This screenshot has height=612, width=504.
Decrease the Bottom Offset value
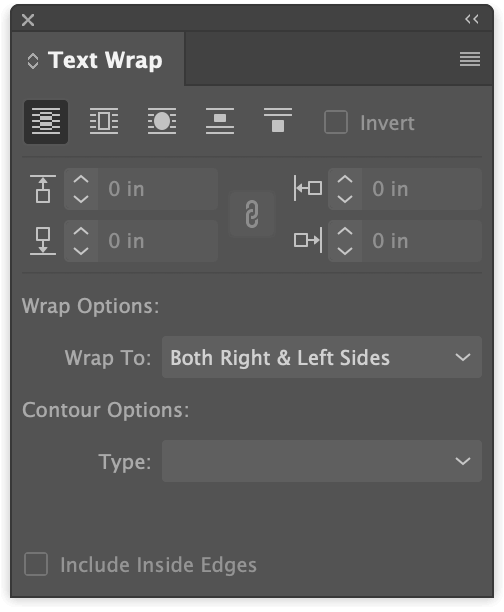click(81, 251)
